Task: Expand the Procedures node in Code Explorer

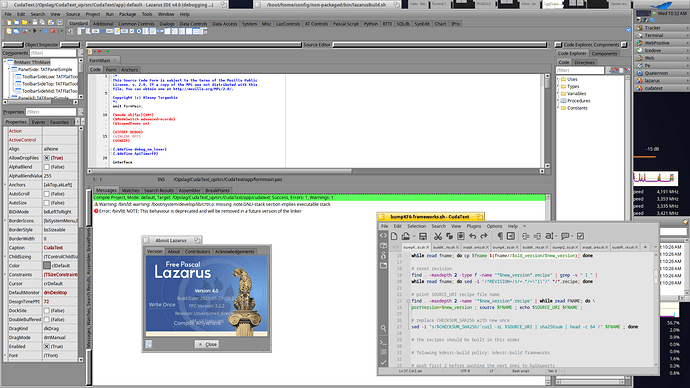Action: pos(558,101)
